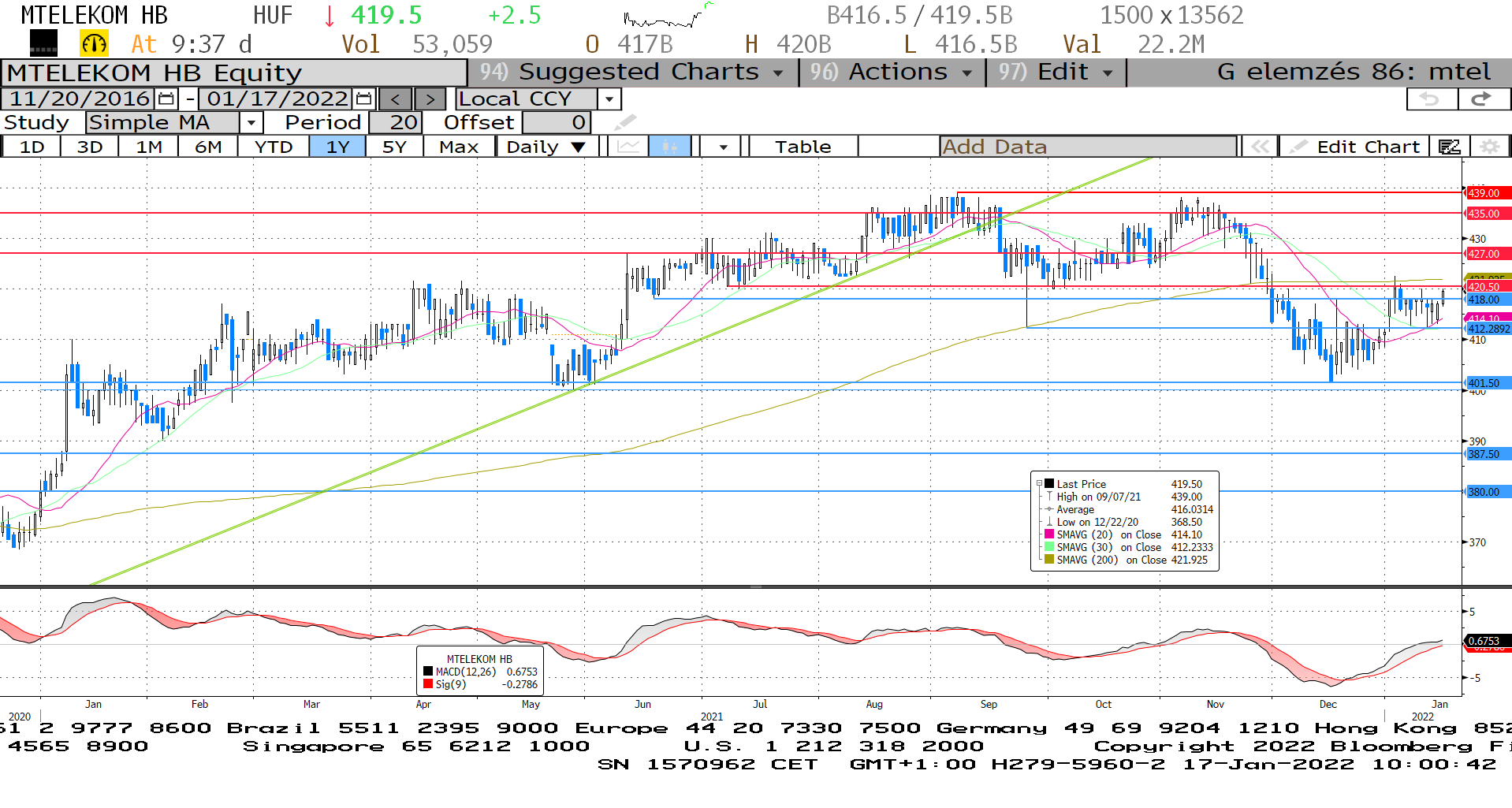The height and width of the screenshot is (808, 1512).
Task: Select the candlestick chart type icon
Action: [670, 147]
